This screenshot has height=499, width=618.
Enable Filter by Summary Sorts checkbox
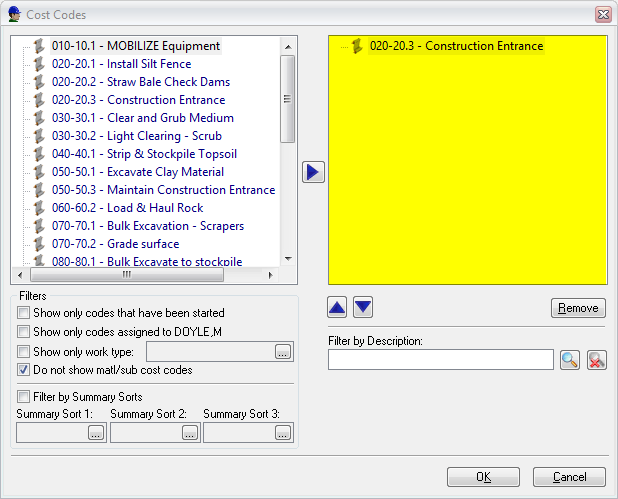click(x=23, y=397)
